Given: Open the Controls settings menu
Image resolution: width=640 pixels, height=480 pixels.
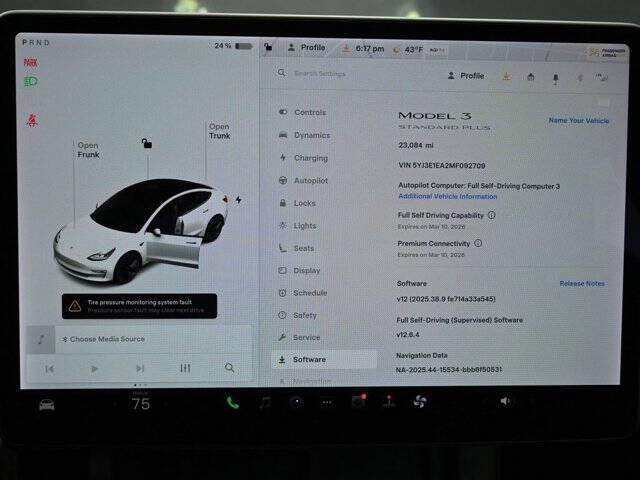Looking at the screenshot, I should (x=302, y=112).
